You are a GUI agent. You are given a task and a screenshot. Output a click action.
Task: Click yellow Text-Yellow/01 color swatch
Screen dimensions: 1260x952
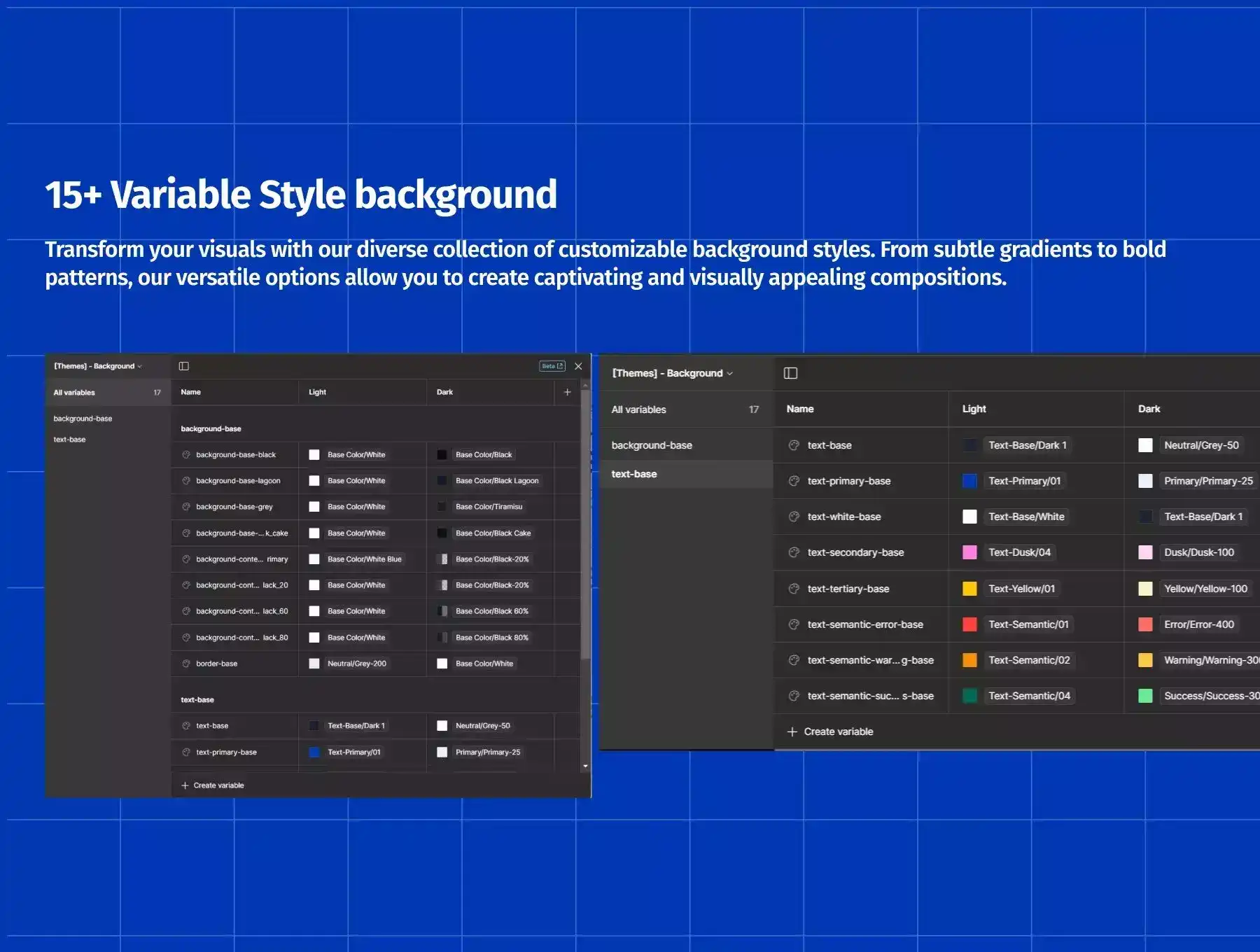(x=969, y=589)
